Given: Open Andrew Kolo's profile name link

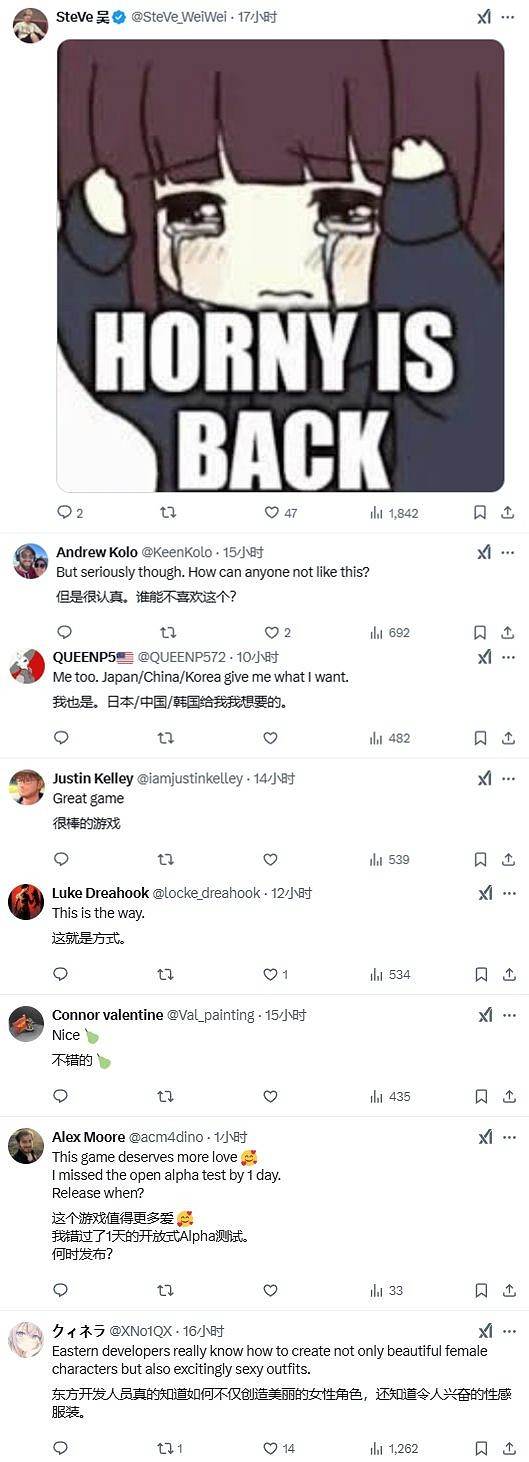Looking at the screenshot, I should pos(97,552).
